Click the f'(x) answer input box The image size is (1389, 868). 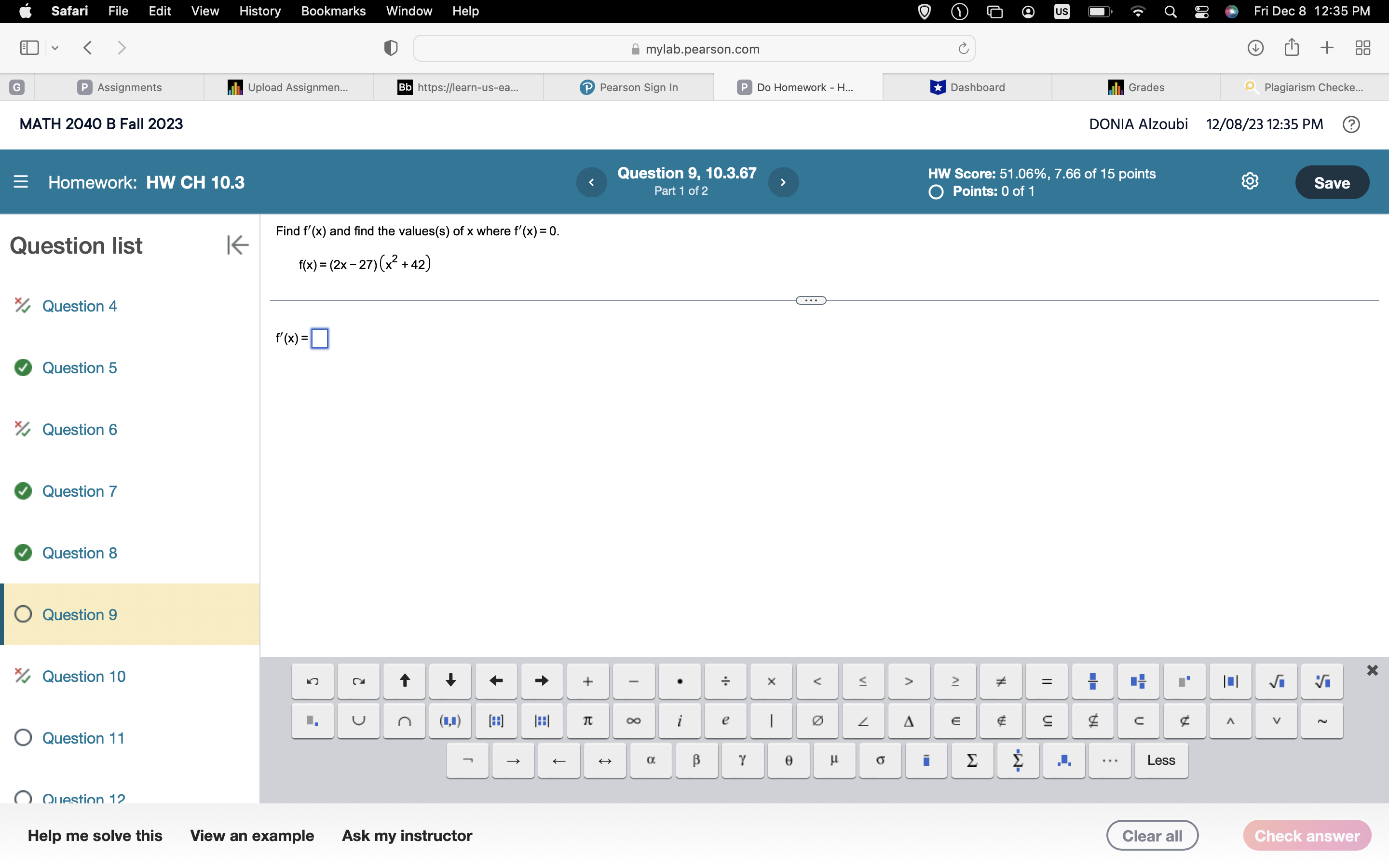[320, 338]
